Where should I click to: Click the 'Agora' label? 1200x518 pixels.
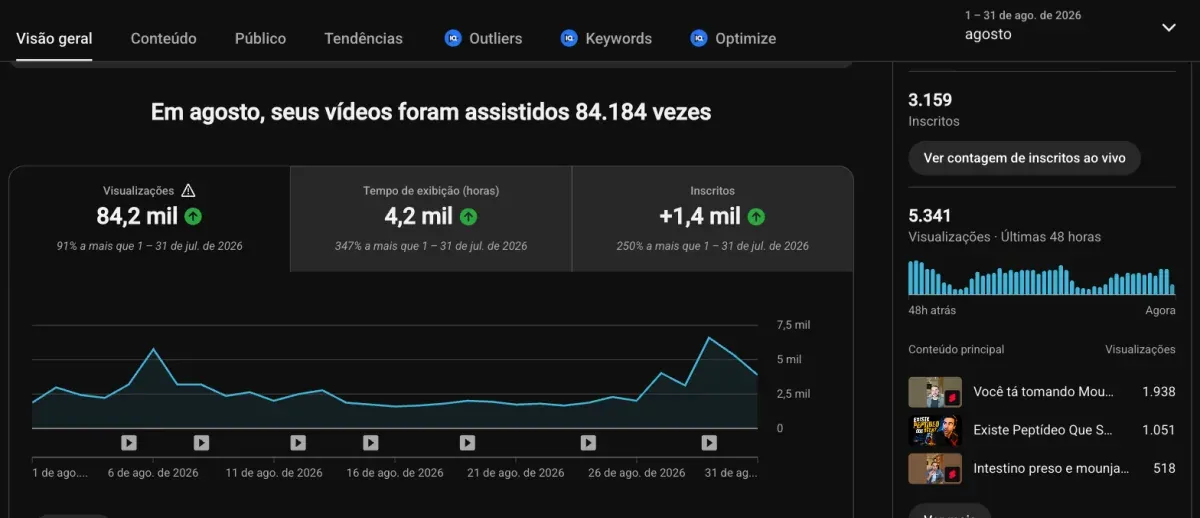[x=1161, y=311]
